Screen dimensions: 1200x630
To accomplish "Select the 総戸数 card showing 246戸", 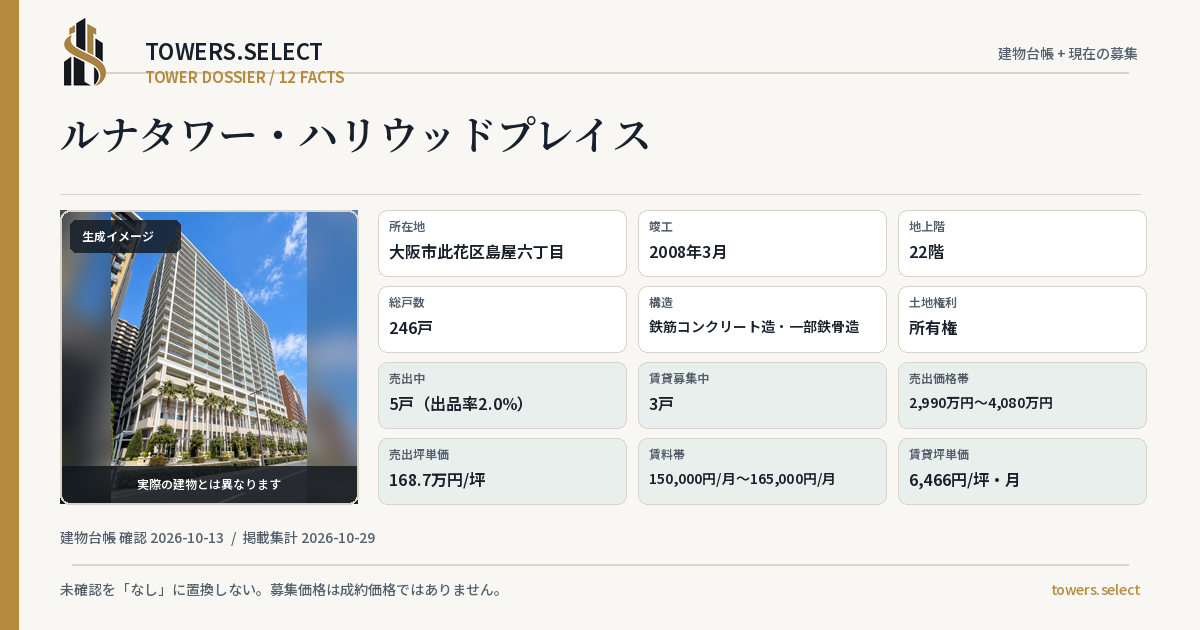I will (x=502, y=319).
